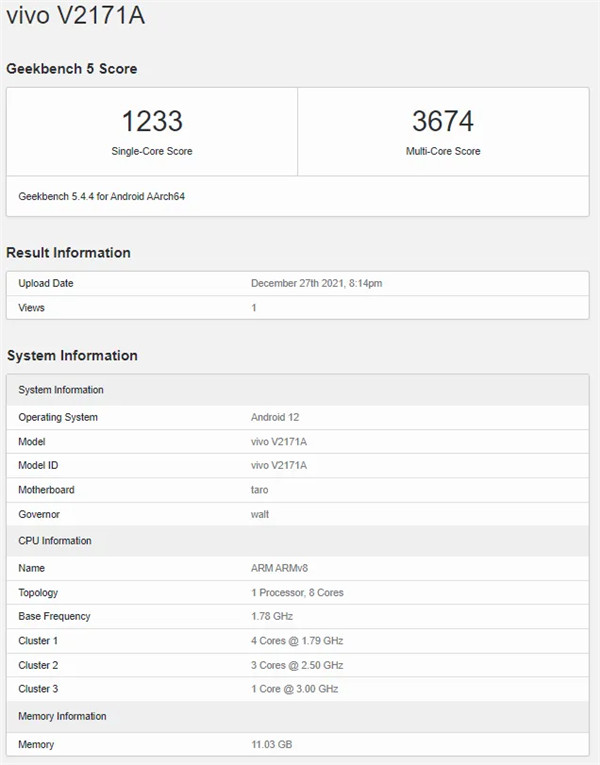Click the System Information section heading
Viewport: 600px width, 765px height.
(x=72, y=356)
